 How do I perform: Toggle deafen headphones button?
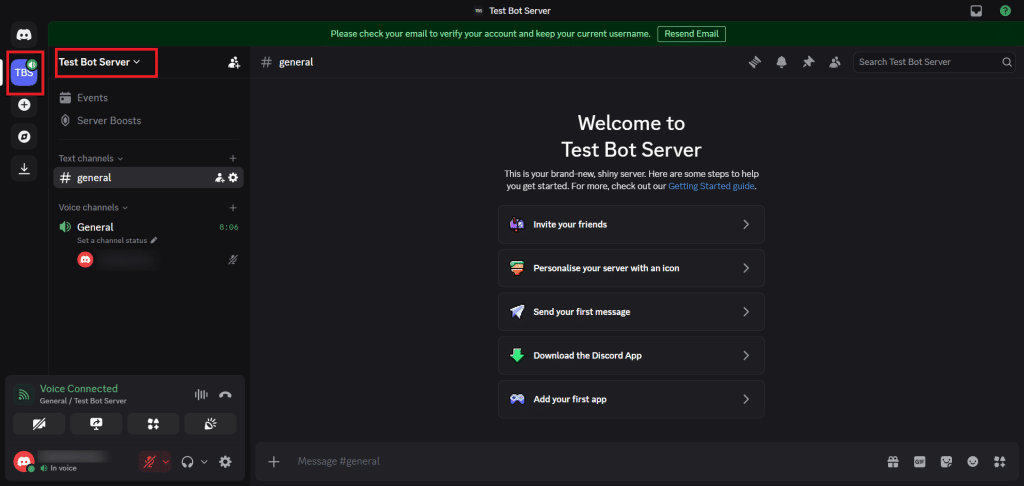point(187,462)
